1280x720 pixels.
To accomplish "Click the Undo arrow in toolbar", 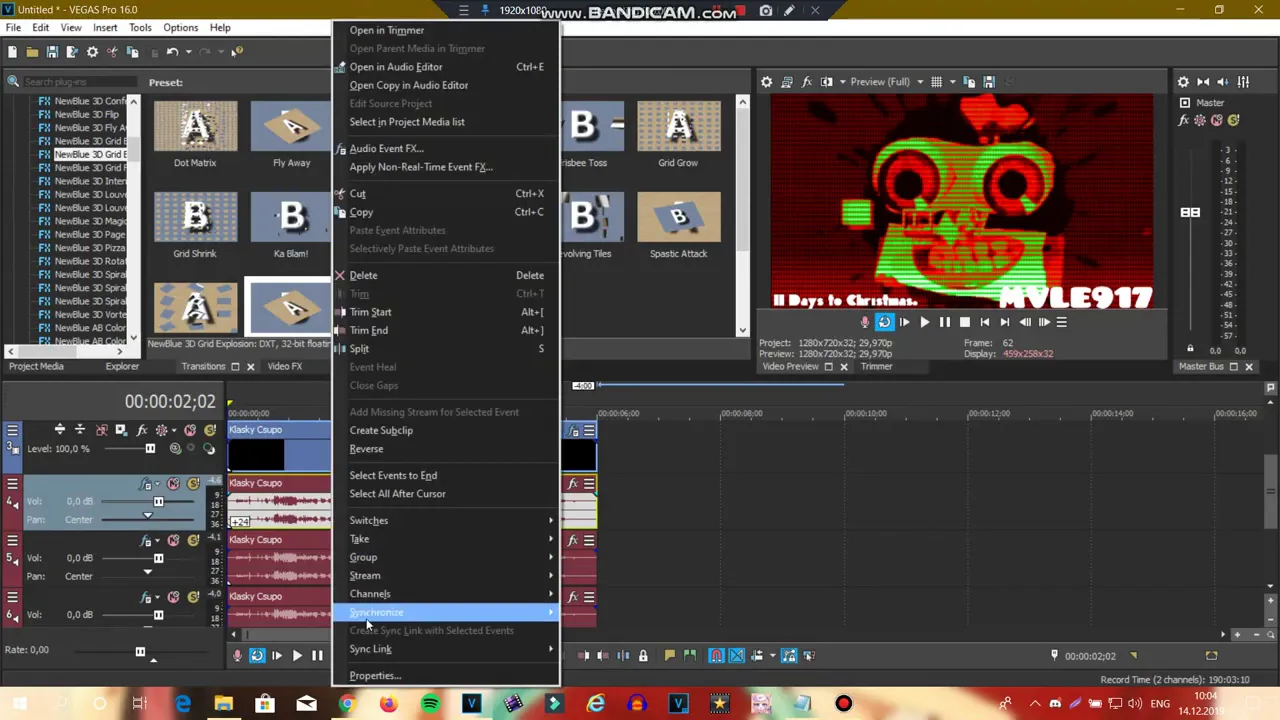I will (172, 52).
